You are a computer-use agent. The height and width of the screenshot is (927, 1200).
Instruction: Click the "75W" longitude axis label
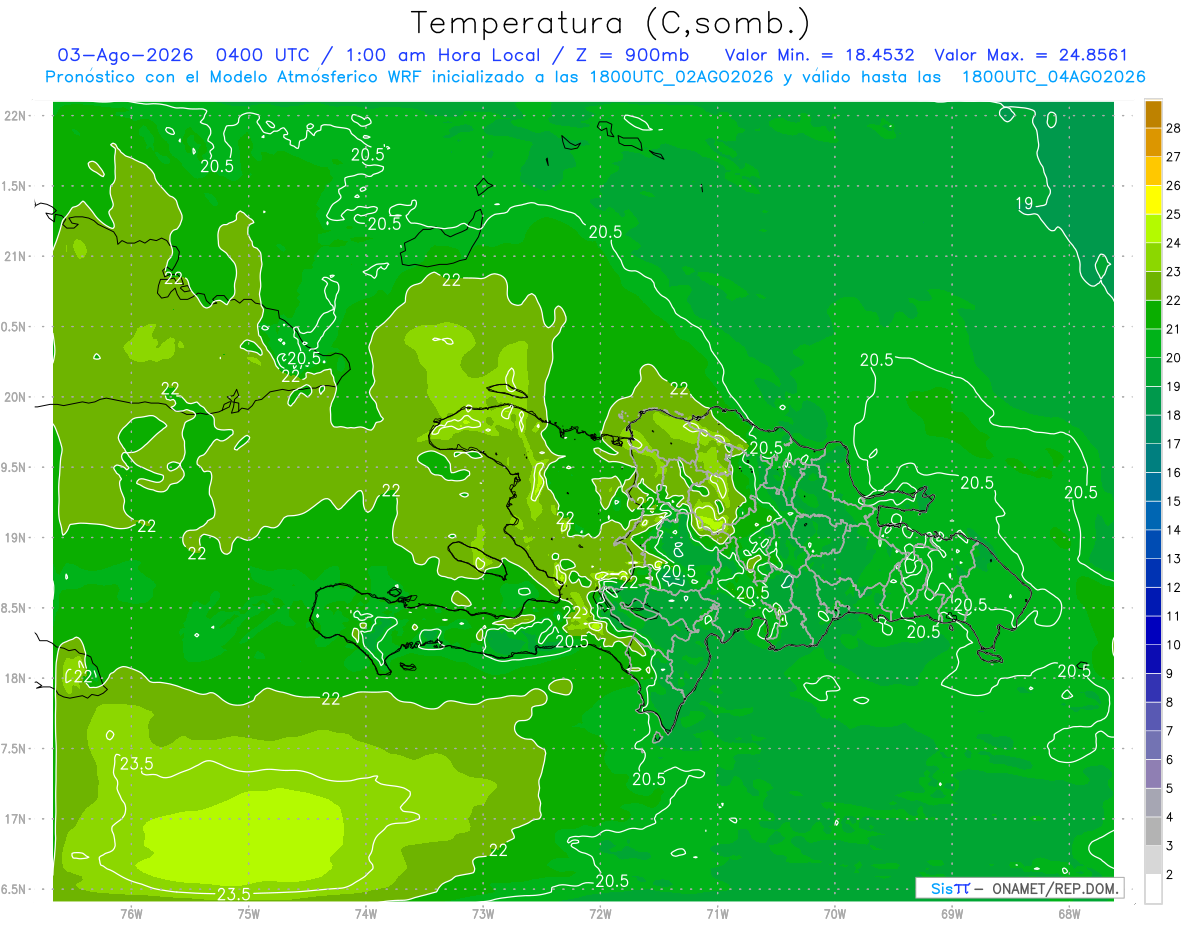point(248,914)
